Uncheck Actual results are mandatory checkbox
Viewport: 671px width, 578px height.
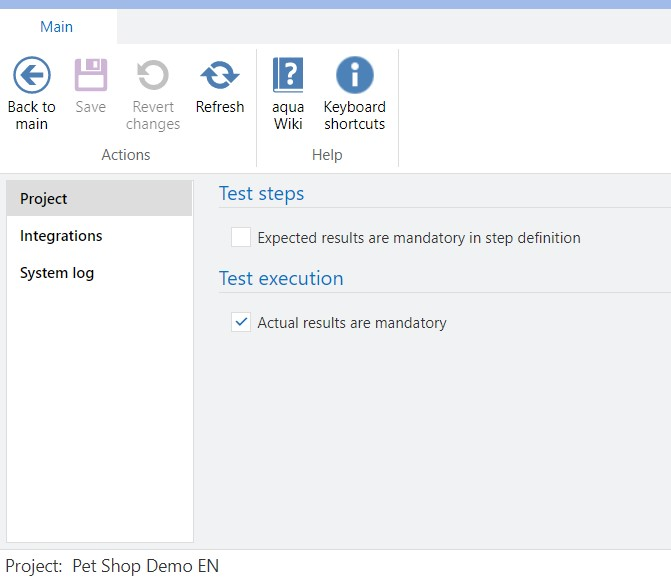pyautogui.click(x=241, y=323)
